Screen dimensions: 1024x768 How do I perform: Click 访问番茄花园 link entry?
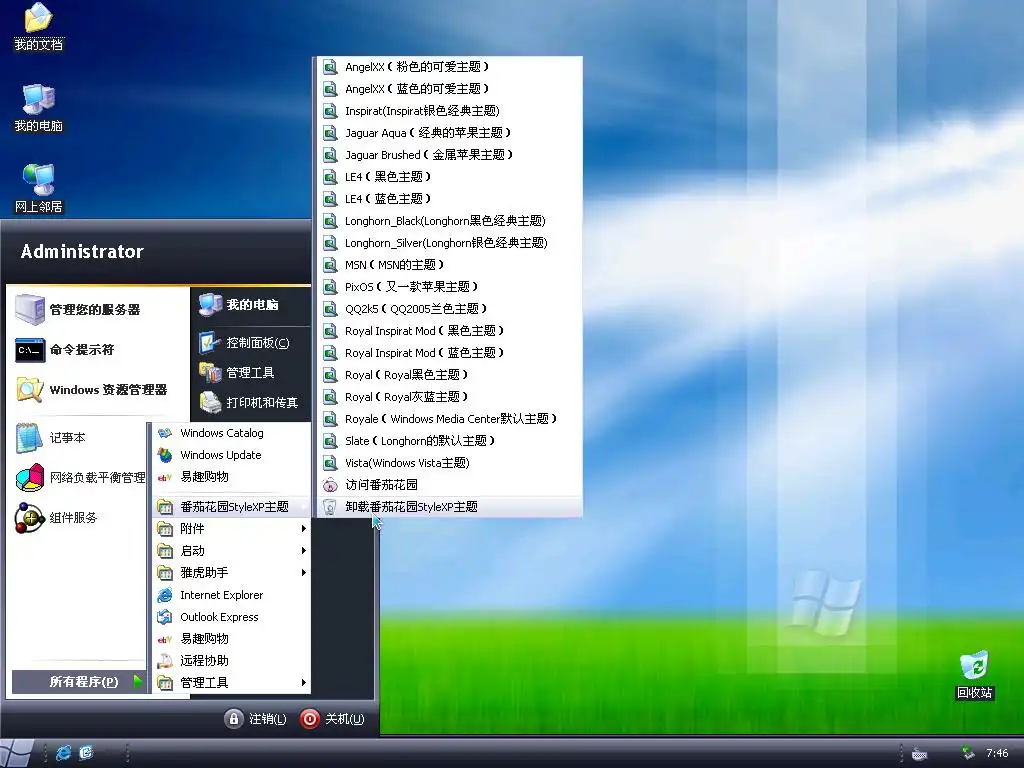pyautogui.click(x=449, y=485)
